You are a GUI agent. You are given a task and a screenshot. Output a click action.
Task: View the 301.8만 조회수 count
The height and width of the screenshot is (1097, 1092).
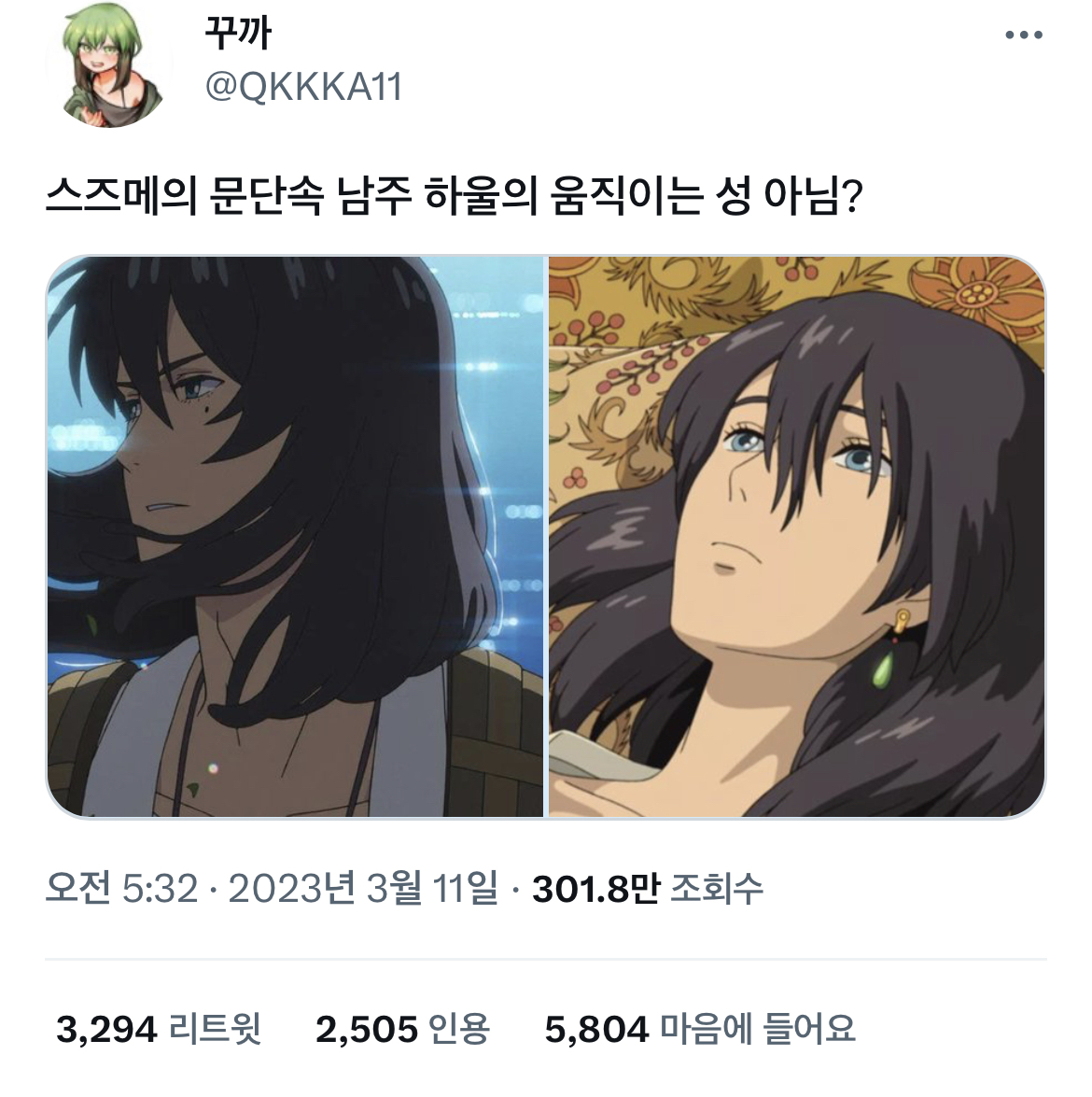point(647,889)
